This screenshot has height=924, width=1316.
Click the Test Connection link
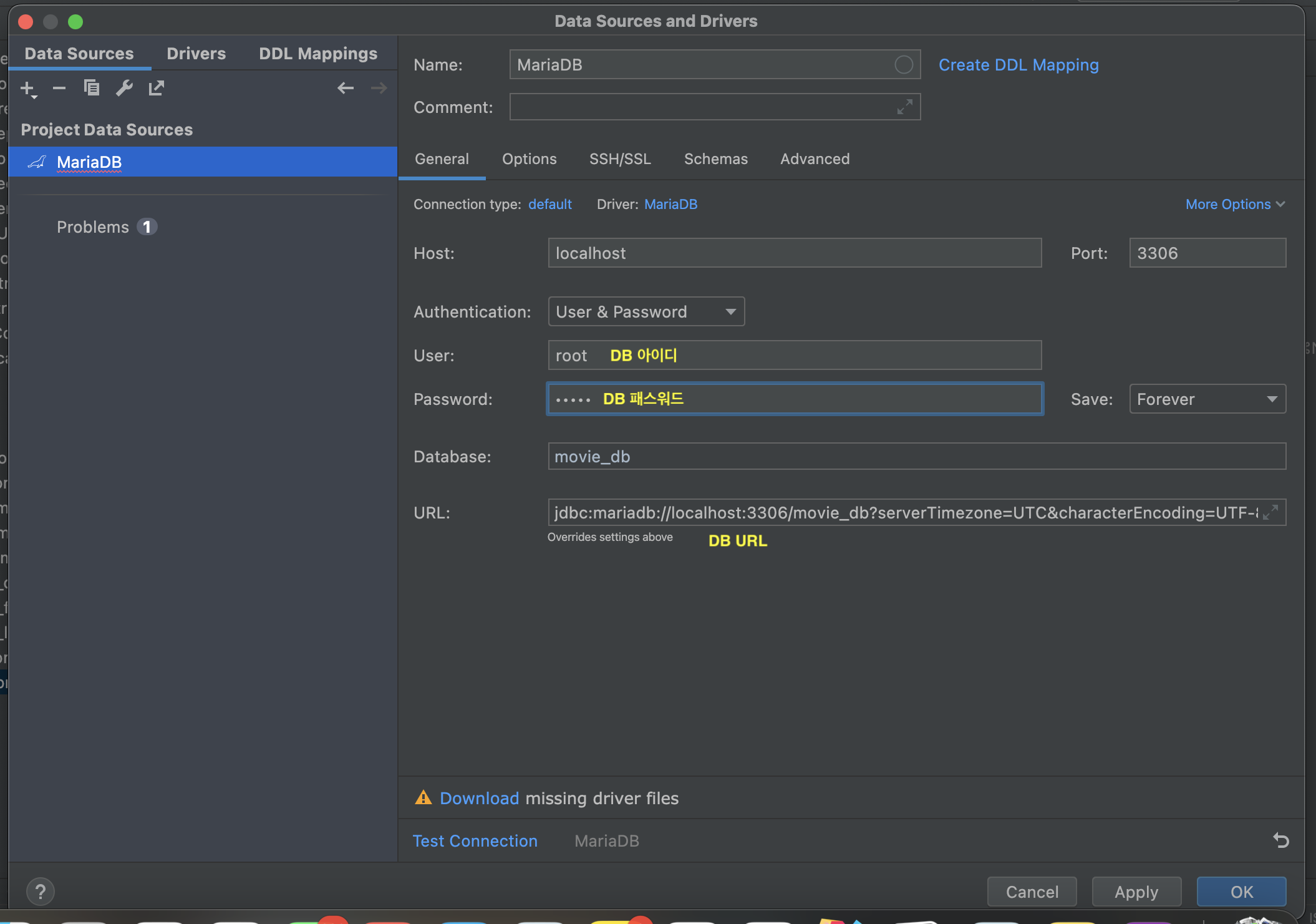[475, 840]
